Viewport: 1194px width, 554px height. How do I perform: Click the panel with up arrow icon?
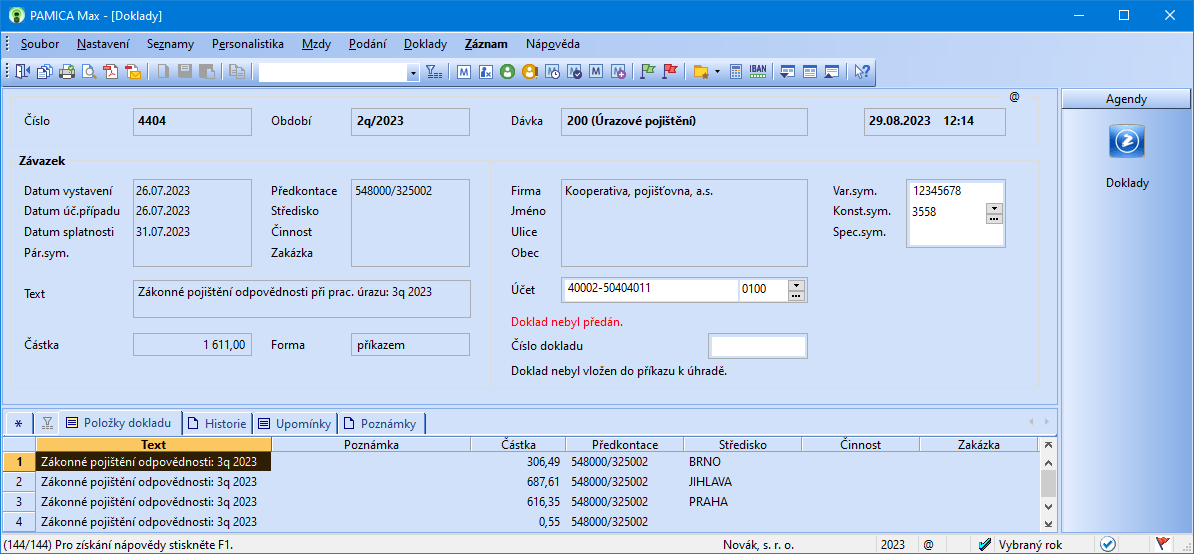[832, 72]
